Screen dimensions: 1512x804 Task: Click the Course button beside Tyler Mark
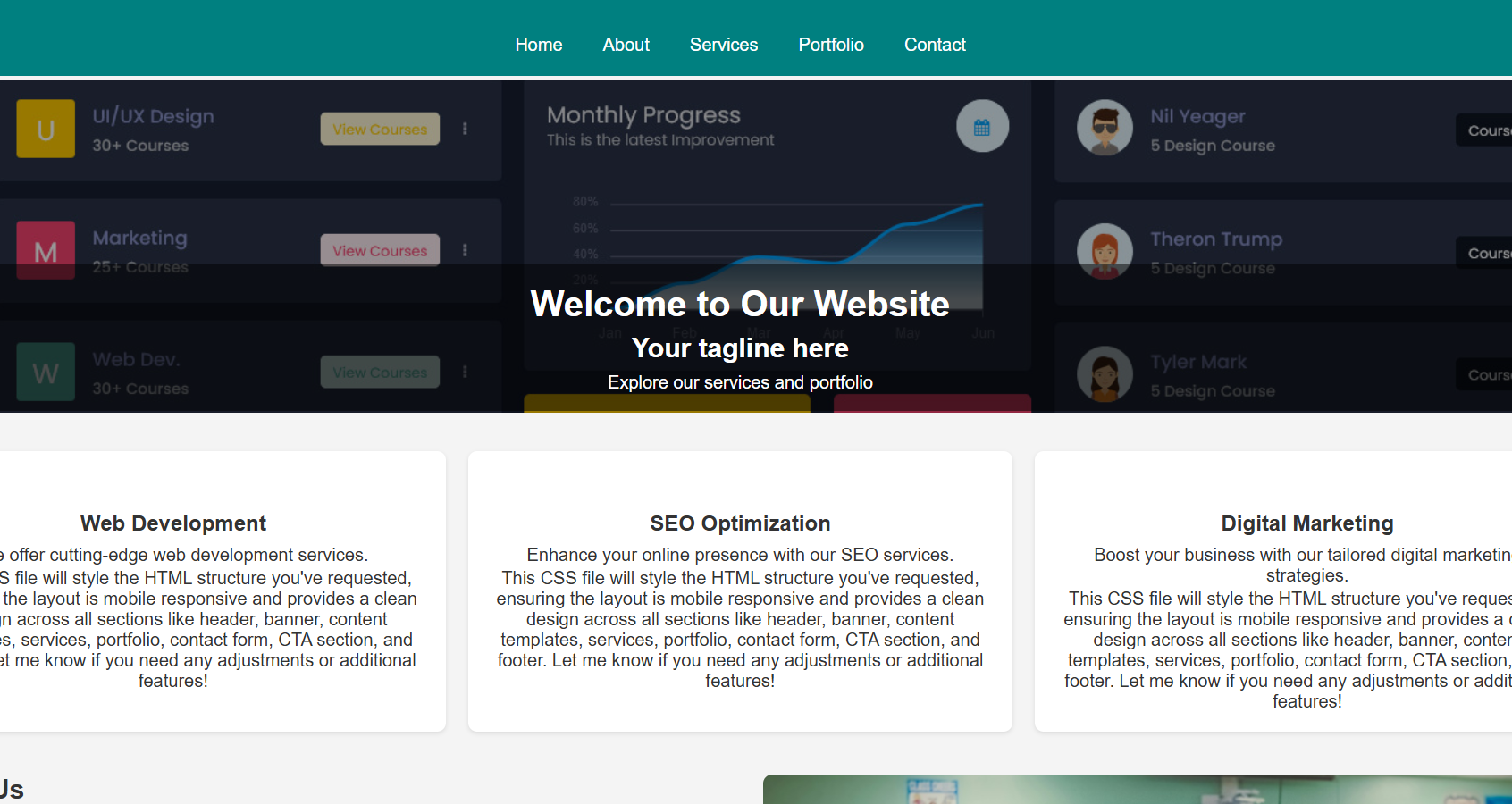pos(1484,375)
